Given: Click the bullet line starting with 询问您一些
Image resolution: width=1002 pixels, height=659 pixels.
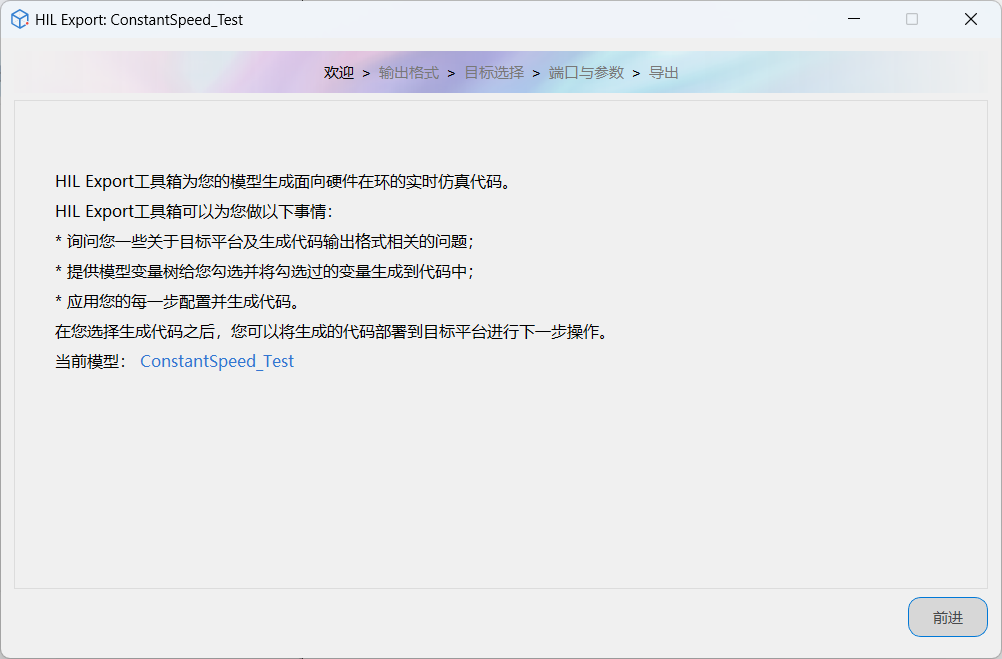Looking at the screenshot, I should [x=264, y=242].
